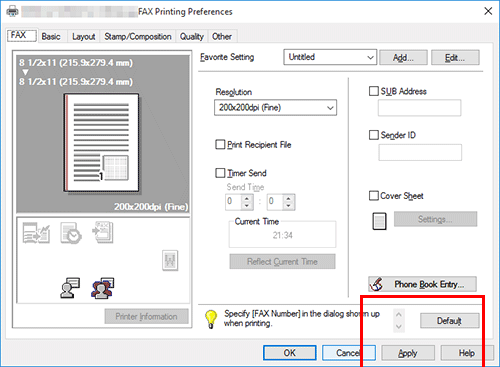Check the Print Recipient File option

tap(220, 145)
